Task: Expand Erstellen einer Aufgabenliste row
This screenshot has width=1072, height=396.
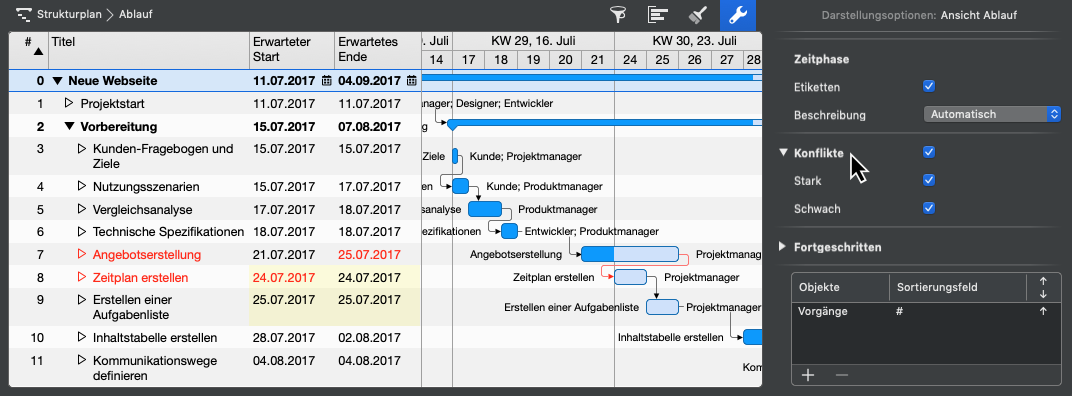Action: [x=81, y=300]
